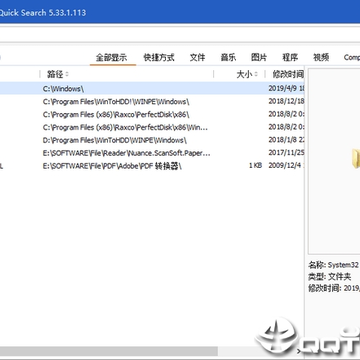
Task: Switch to the 快捷方式 tab
Action: [x=159, y=57]
